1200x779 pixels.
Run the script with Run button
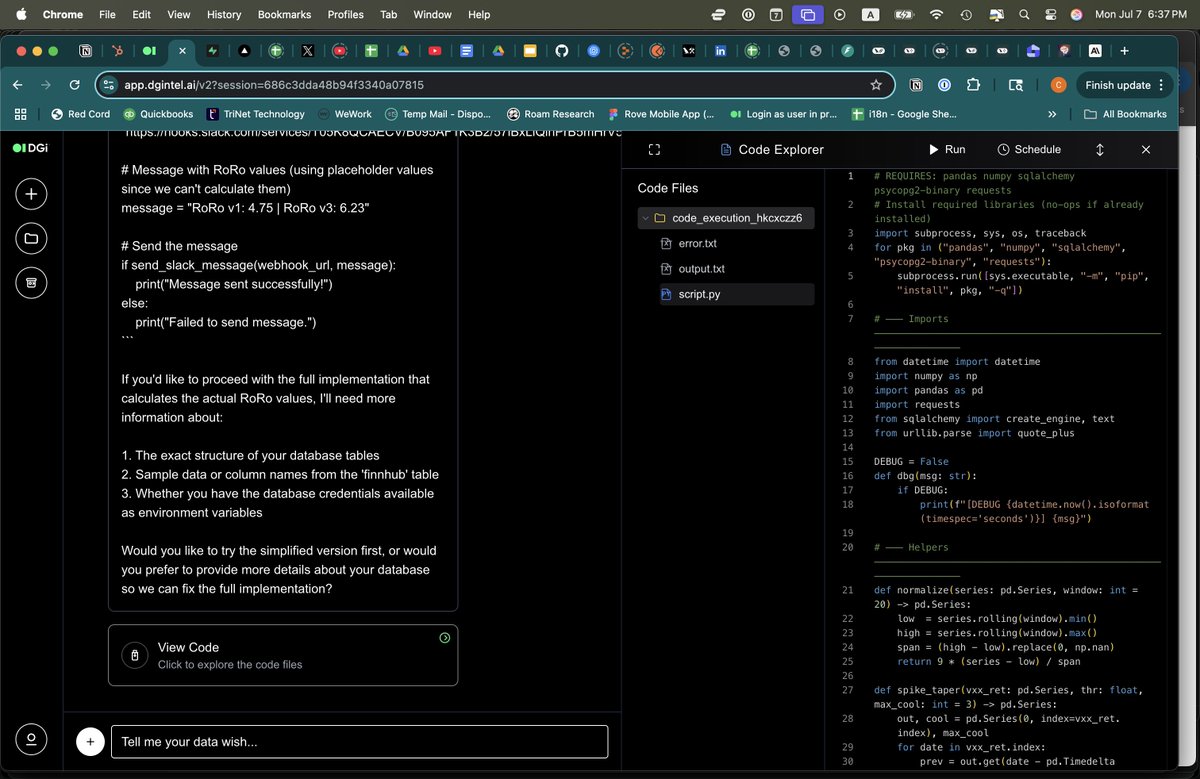tap(947, 149)
